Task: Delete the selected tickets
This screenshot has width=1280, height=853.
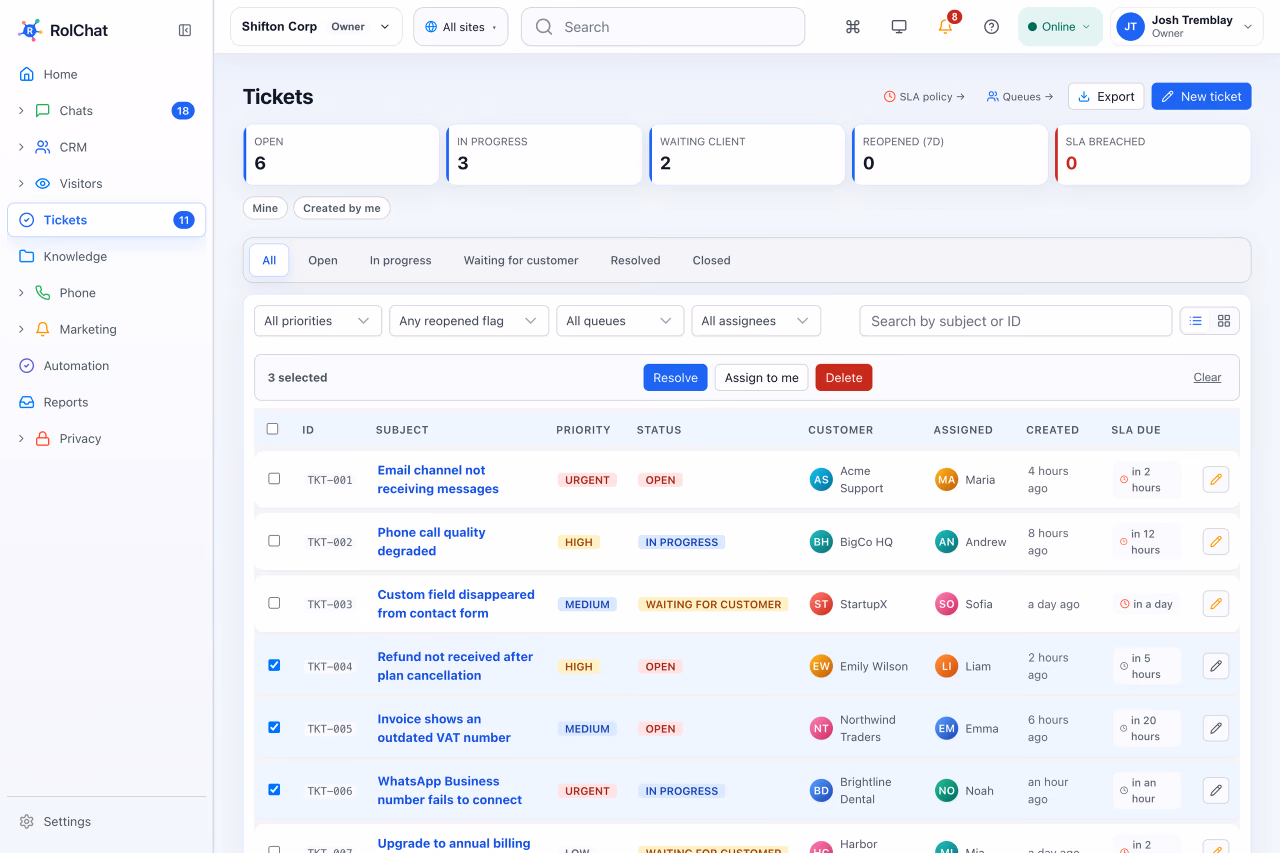Action: [844, 377]
